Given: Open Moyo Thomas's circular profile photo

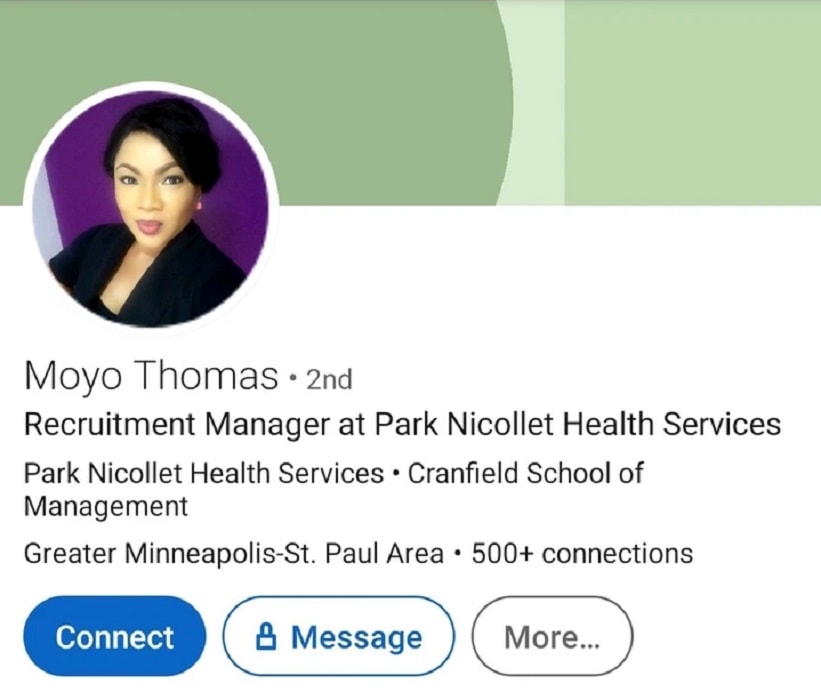Looking at the screenshot, I should 151,208.
